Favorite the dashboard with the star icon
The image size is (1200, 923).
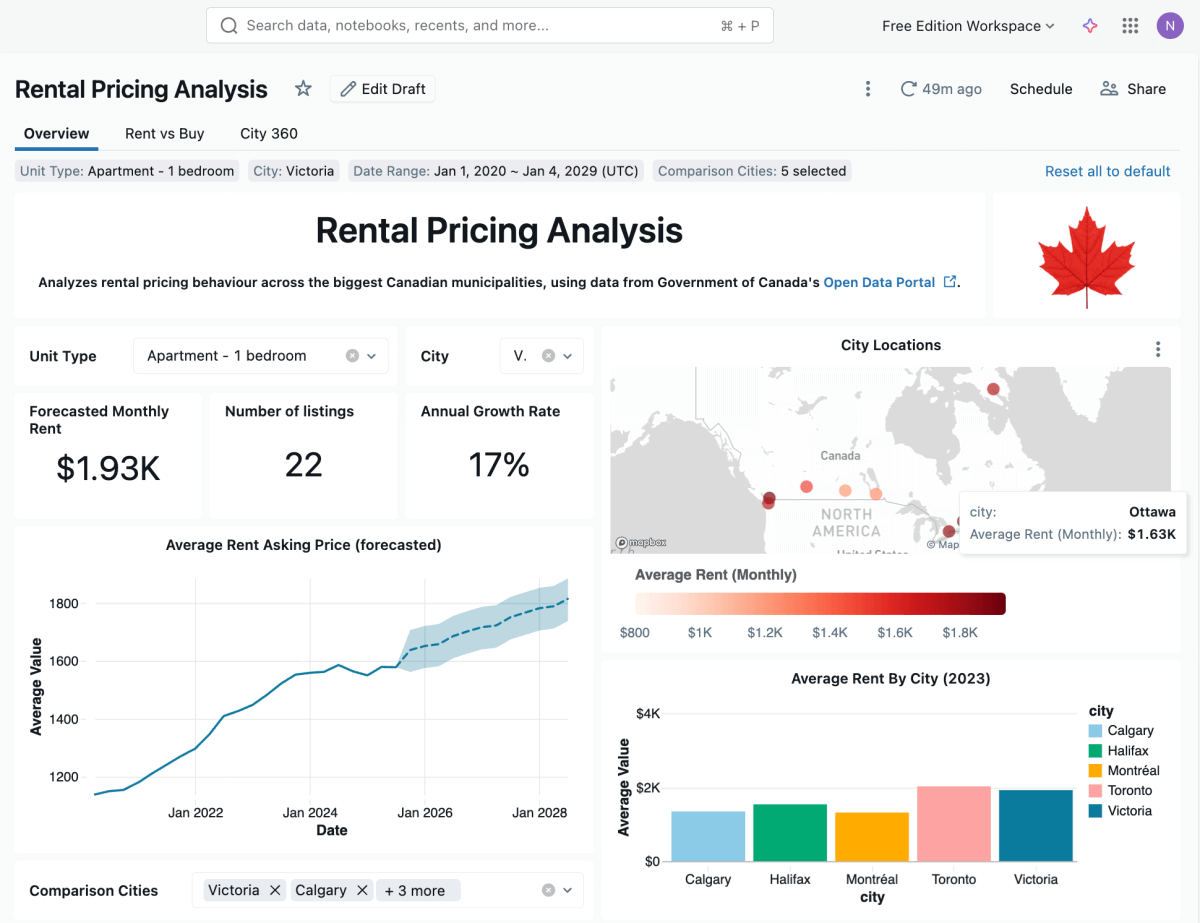(303, 89)
